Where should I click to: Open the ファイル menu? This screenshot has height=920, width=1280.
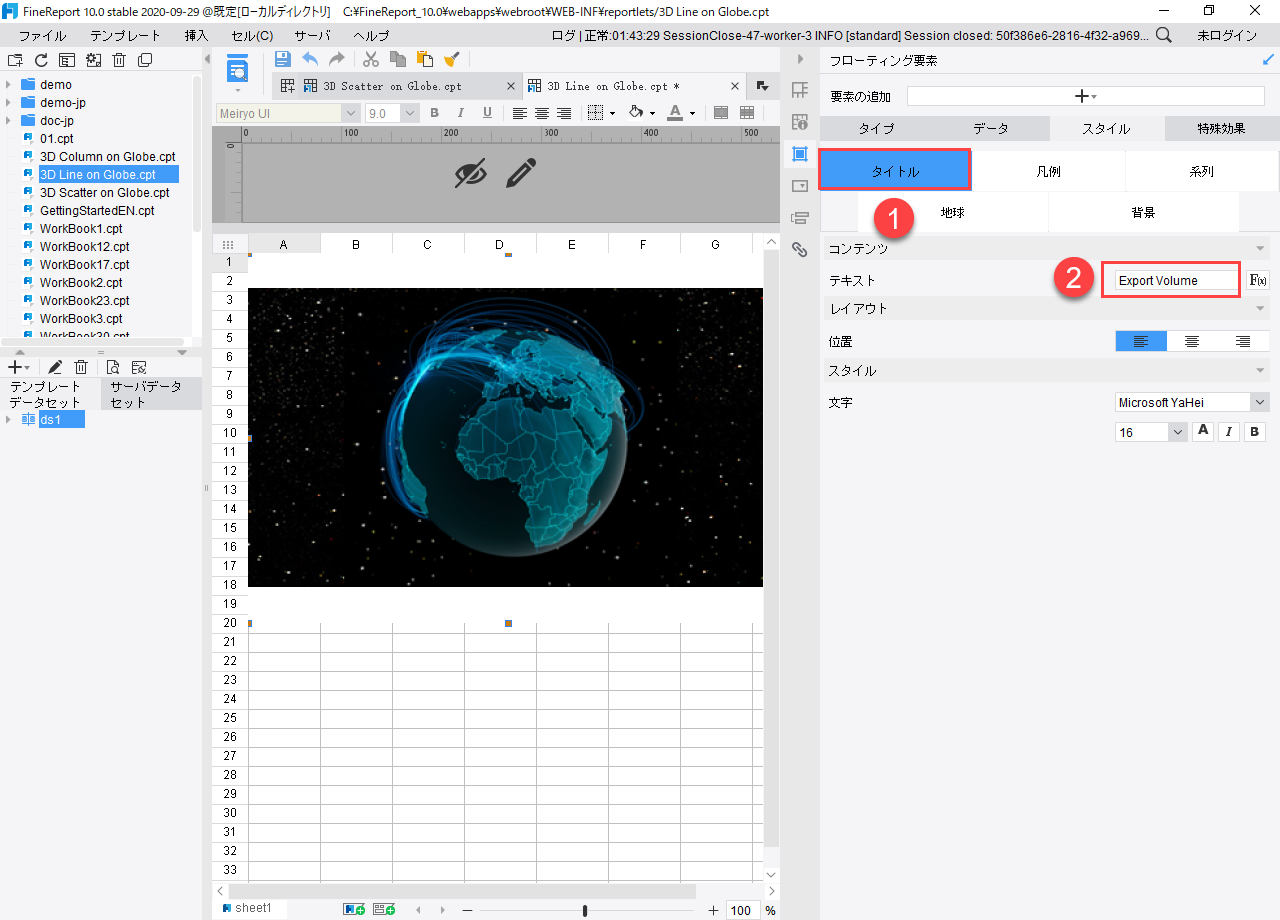tap(42, 35)
